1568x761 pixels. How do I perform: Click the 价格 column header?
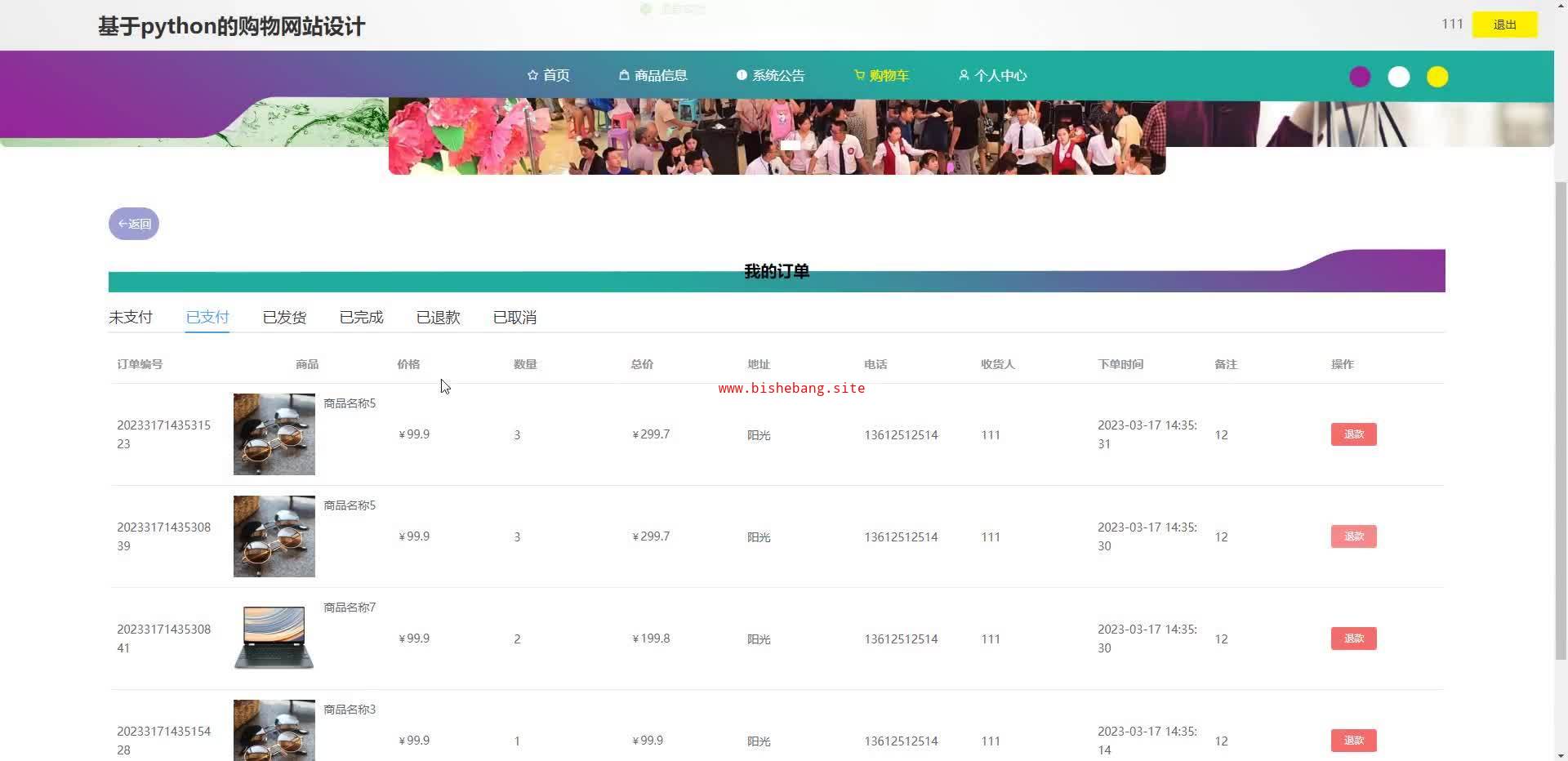(408, 364)
